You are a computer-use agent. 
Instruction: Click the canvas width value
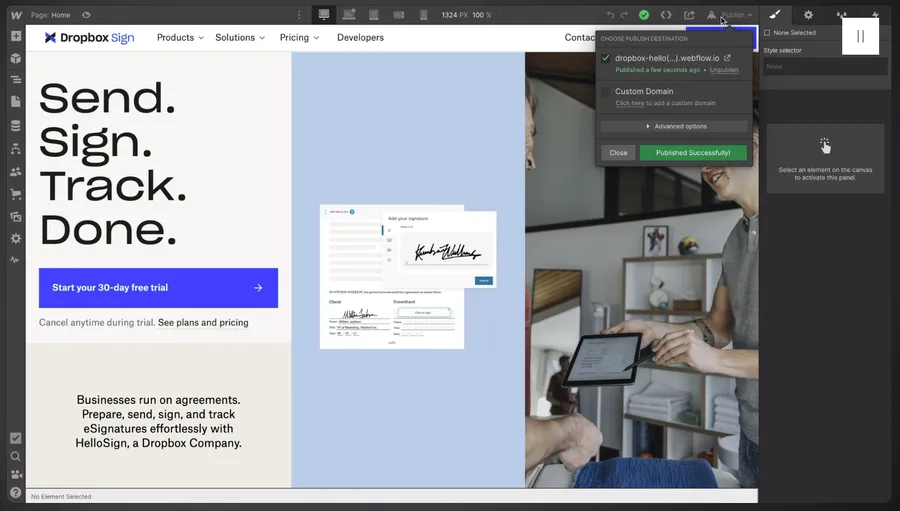(455, 15)
